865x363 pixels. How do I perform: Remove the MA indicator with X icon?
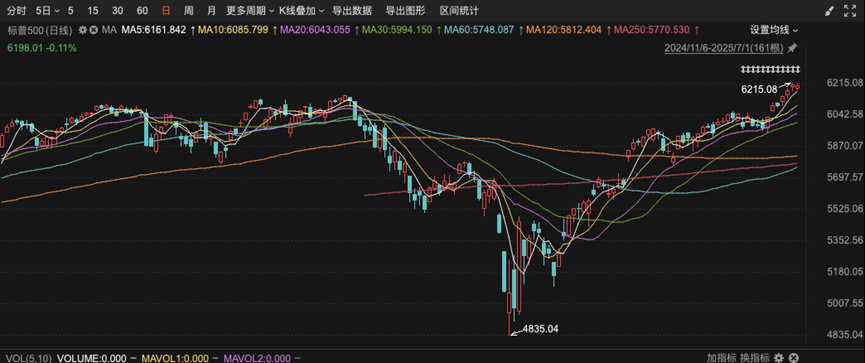(94, 30)
